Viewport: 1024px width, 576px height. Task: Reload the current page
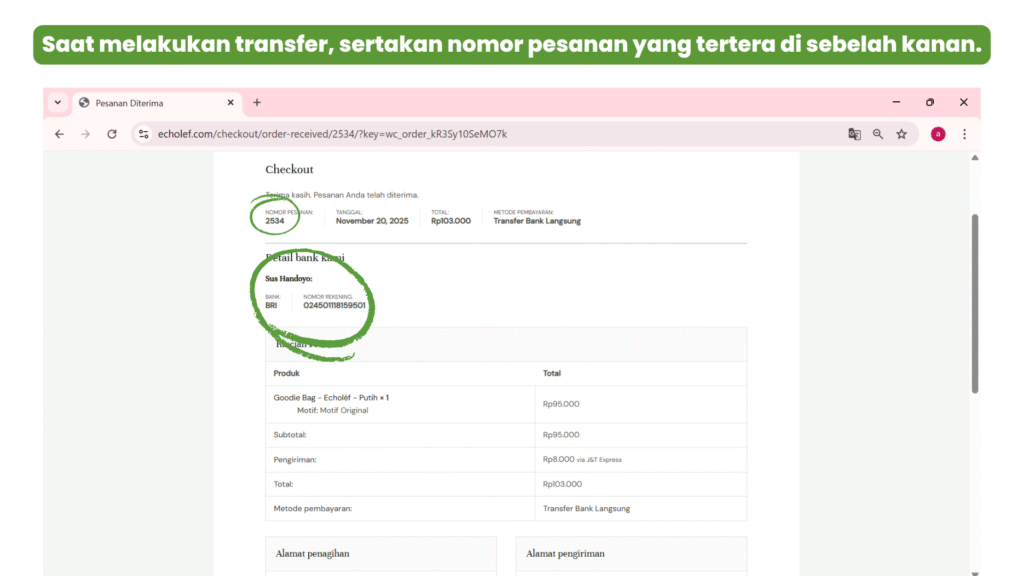[x=112, y=134]
